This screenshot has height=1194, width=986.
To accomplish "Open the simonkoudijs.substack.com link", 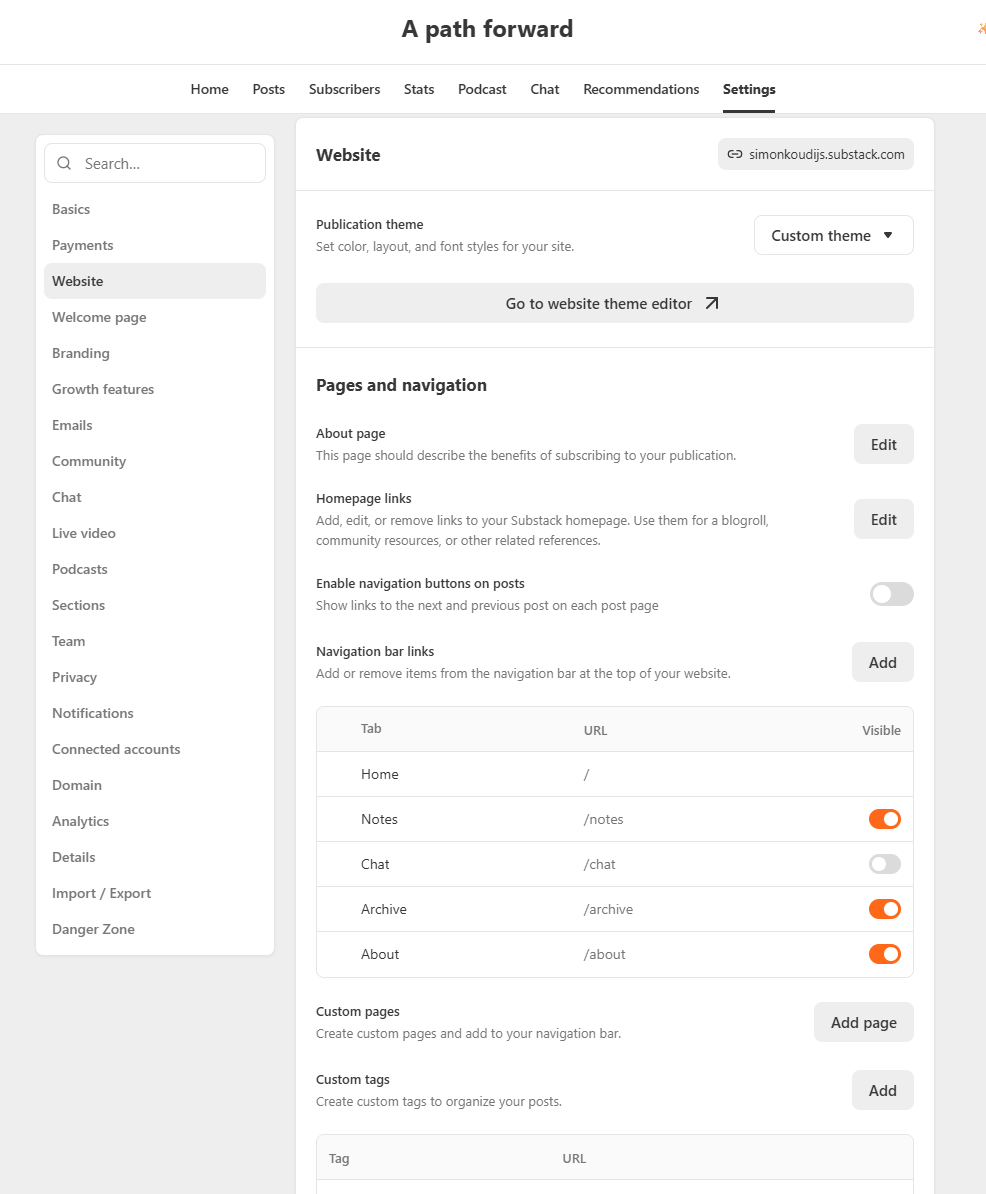I will pyautogui.click(x=815, y=155).
